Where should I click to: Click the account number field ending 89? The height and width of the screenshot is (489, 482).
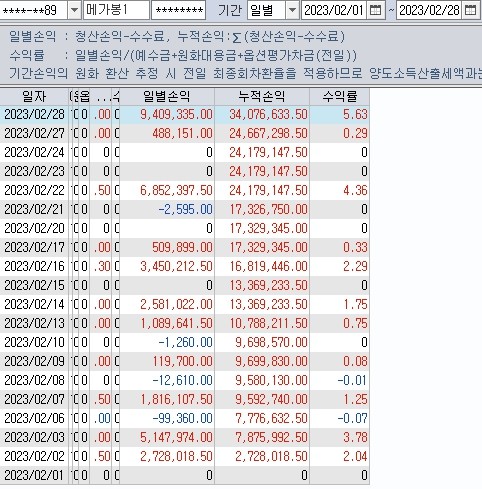pyautogui.click(x=34, y=10)
